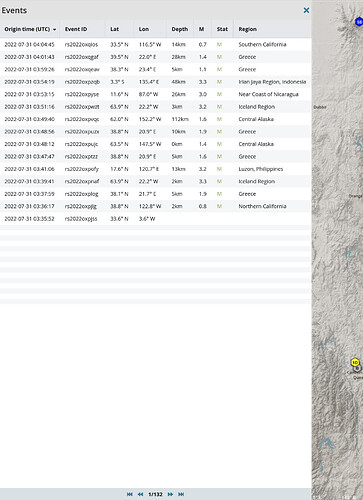Close the Events panel

click(306, 10)
